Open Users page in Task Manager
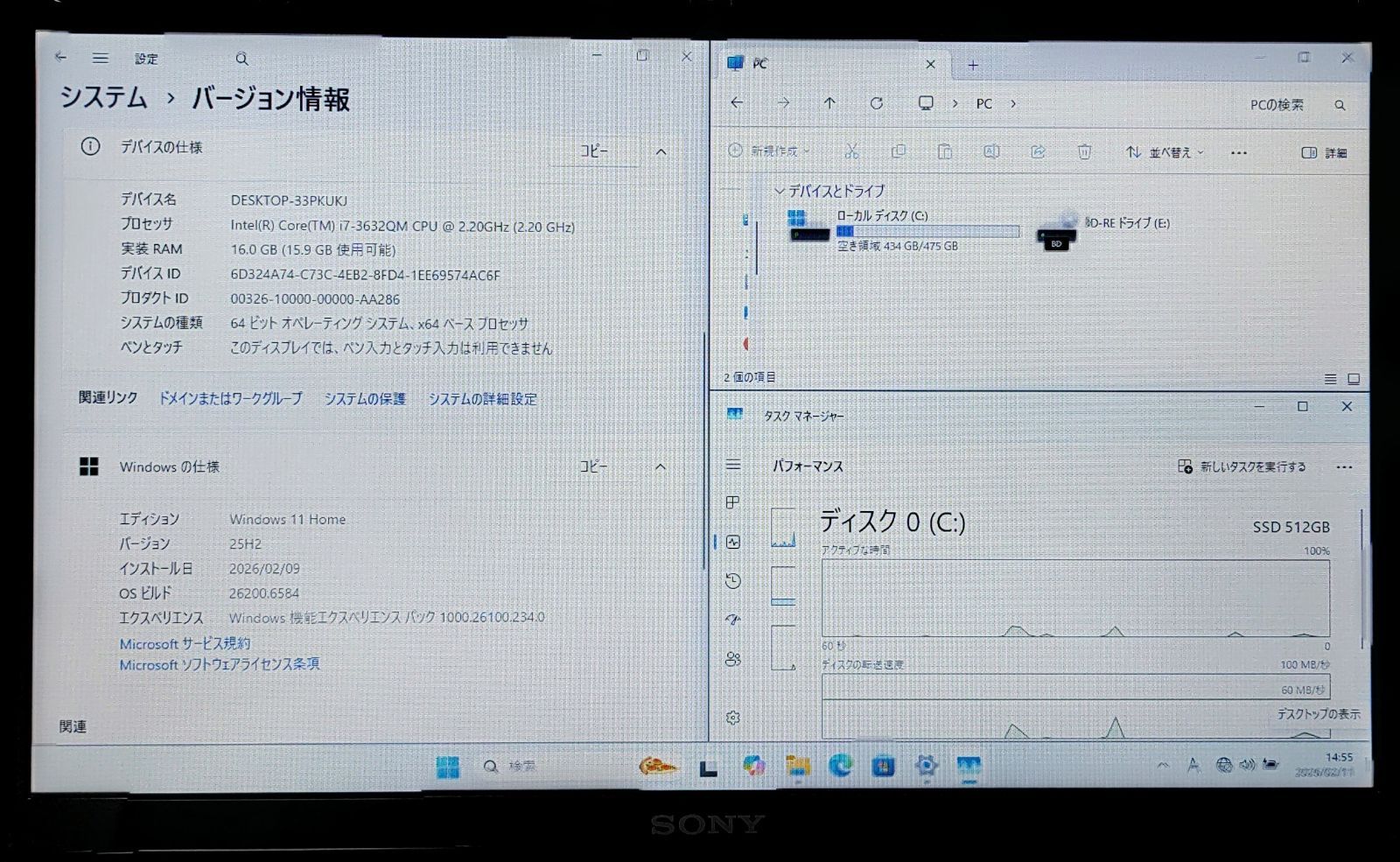Screen dimensions: 1400x862 [x=733, y=659]
